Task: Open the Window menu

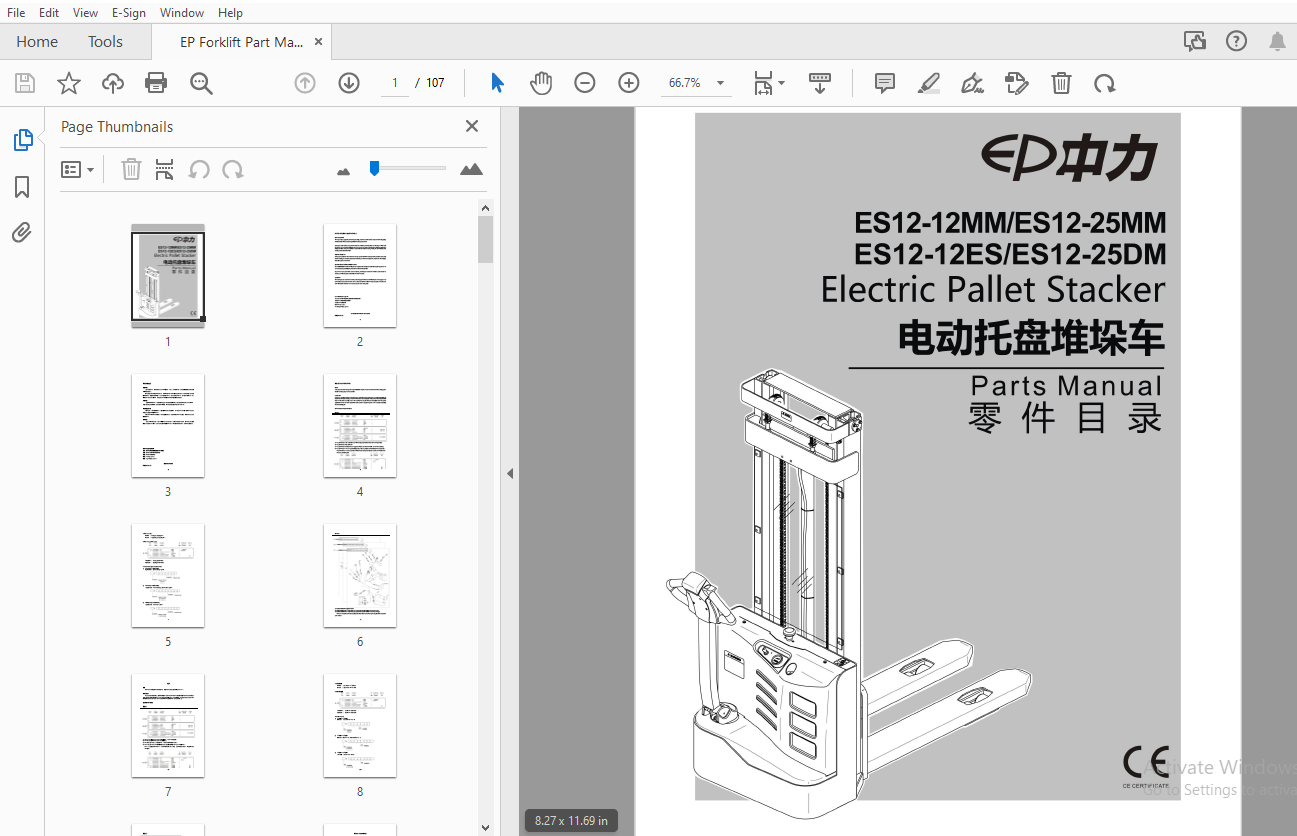Action: click(x=182, y=13)
